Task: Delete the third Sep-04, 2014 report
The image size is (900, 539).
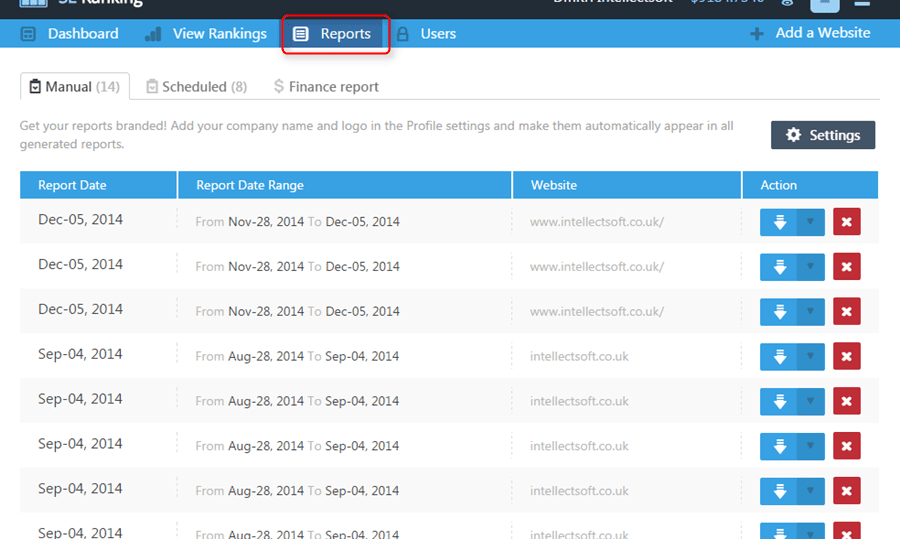Action: (847, 445)
